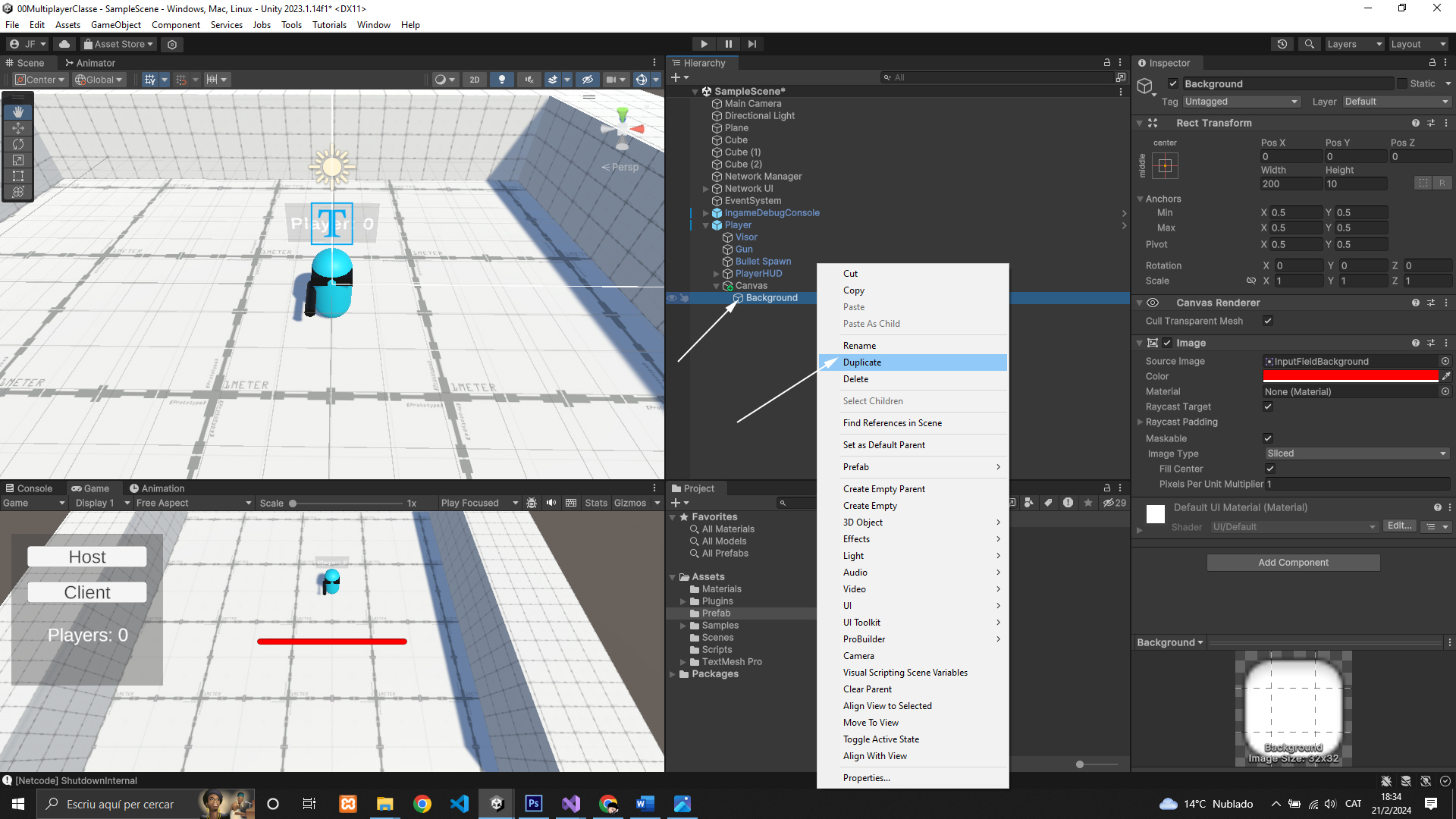1456x819 pixels.
Task: Choose Duplicate from context menu
Action: (x=862, y=362)
